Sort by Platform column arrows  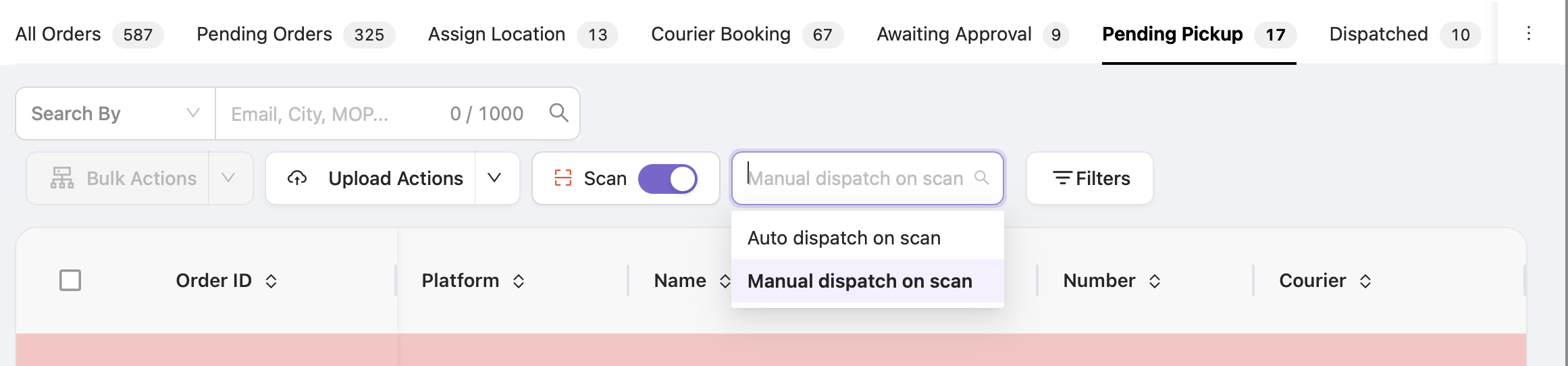click(519, 281)
